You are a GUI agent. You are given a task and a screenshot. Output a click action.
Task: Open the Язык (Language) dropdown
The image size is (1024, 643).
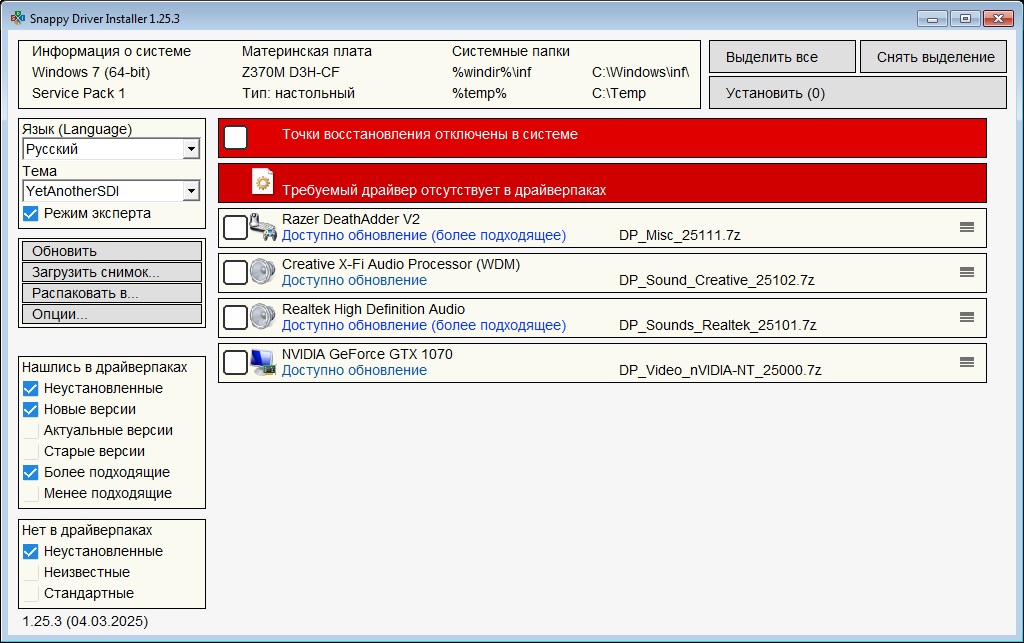(x=190, y=149)
